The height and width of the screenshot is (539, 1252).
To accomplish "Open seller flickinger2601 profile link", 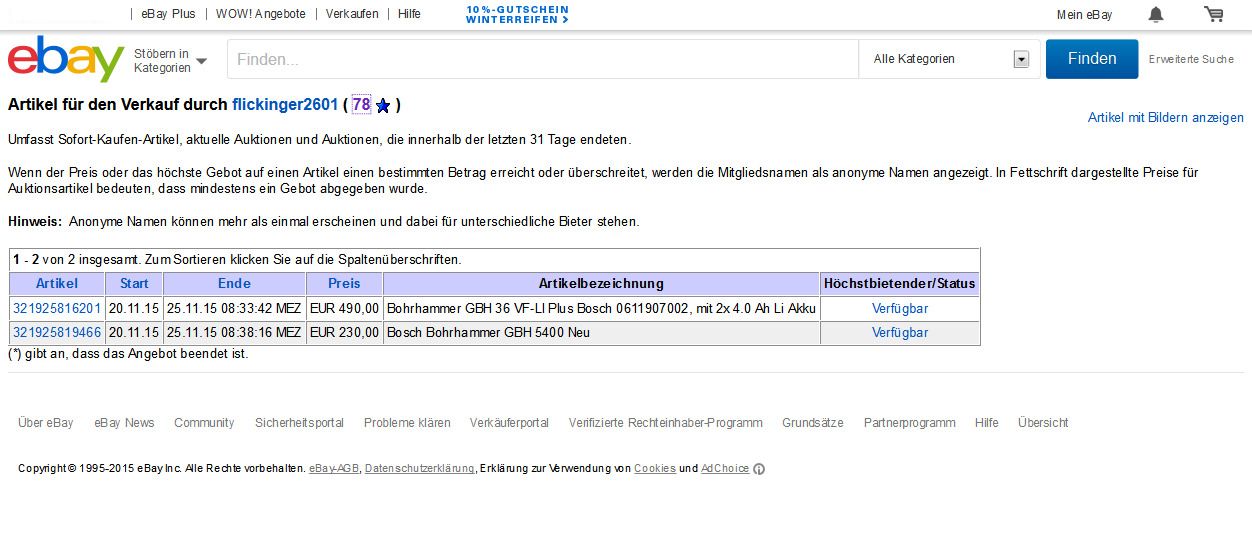I will tap(285, 104).
